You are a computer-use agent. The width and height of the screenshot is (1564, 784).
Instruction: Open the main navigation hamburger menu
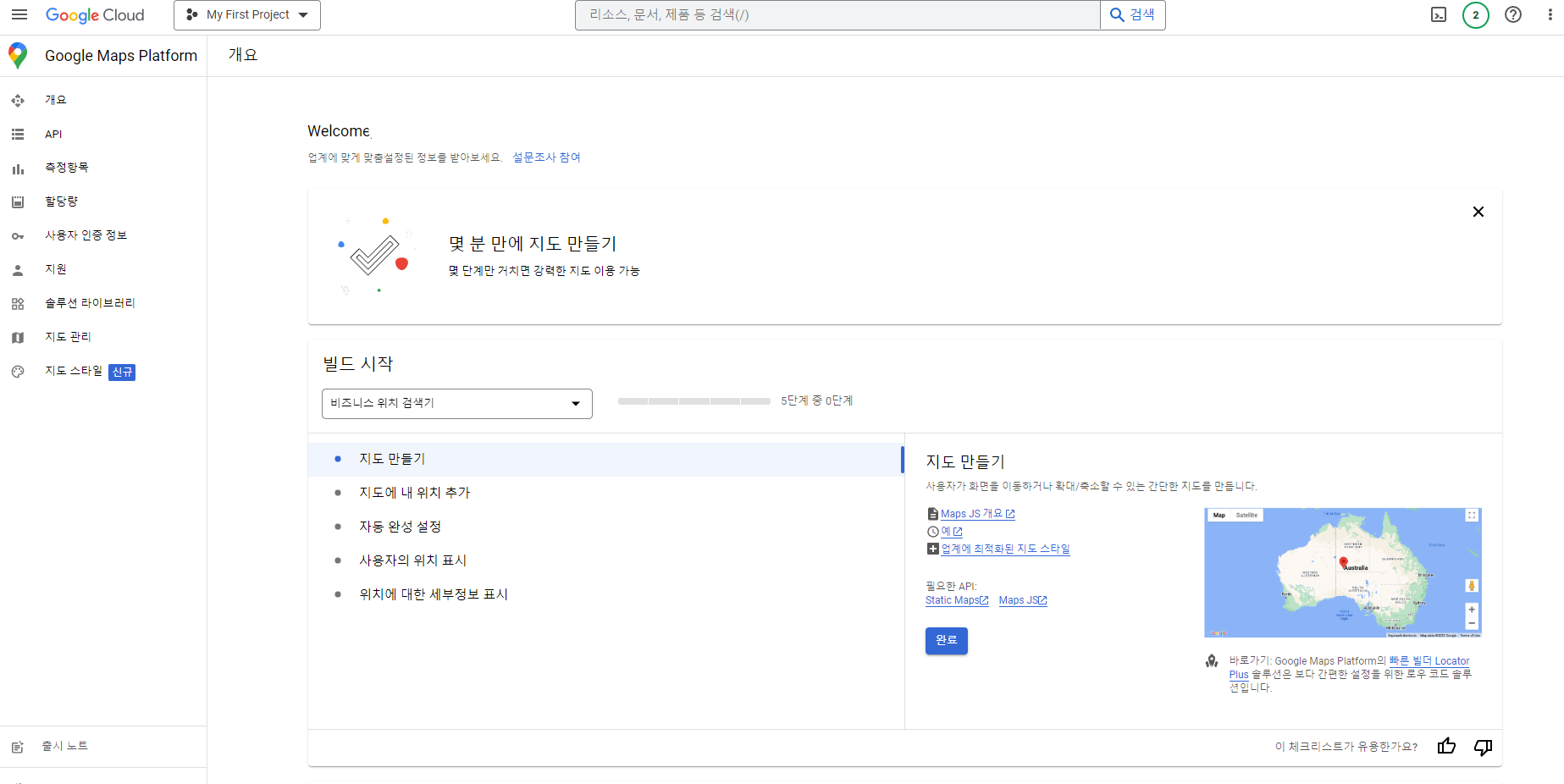click(x=19, y=14)
